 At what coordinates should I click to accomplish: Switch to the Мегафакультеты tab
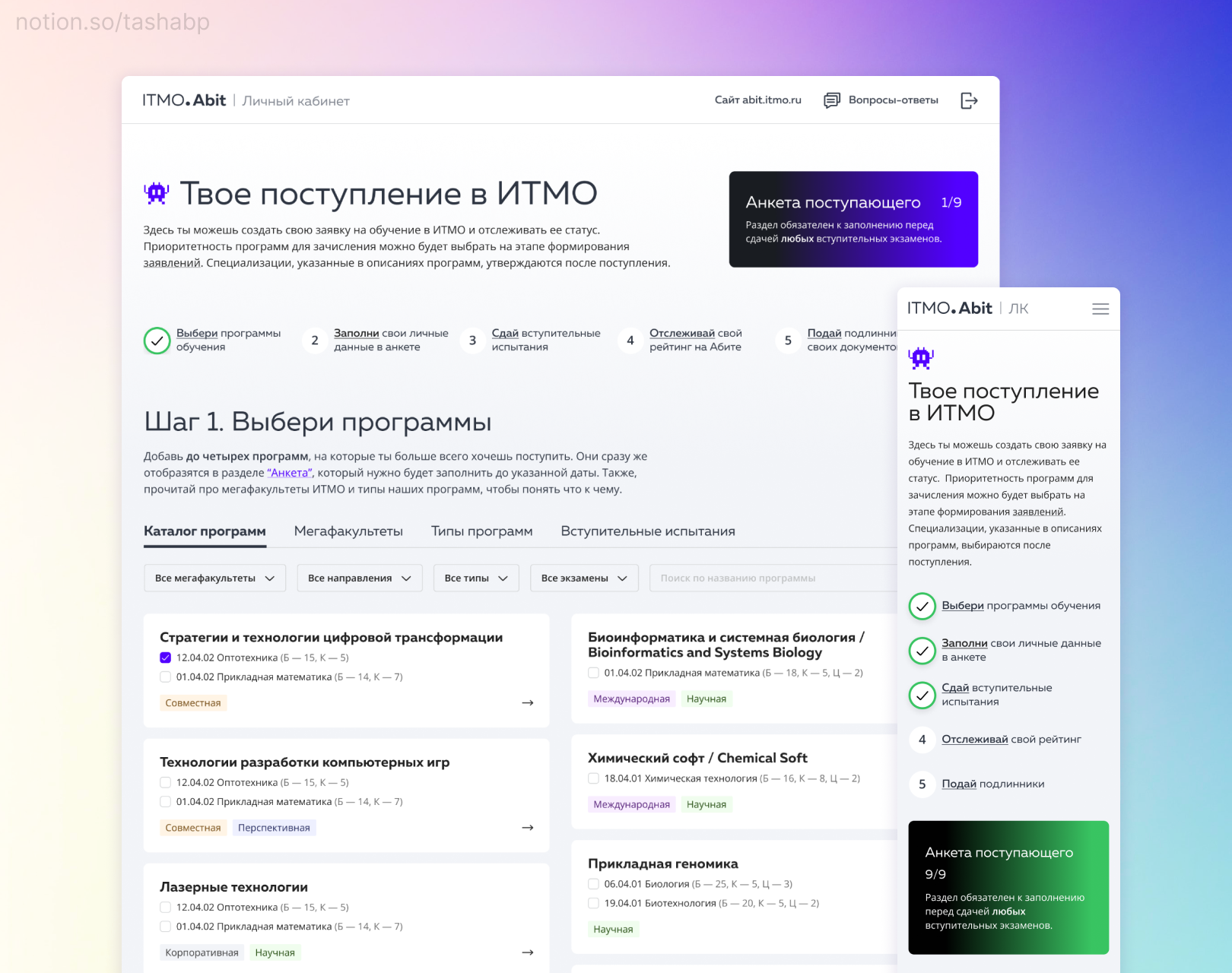[x=349, y=531]
